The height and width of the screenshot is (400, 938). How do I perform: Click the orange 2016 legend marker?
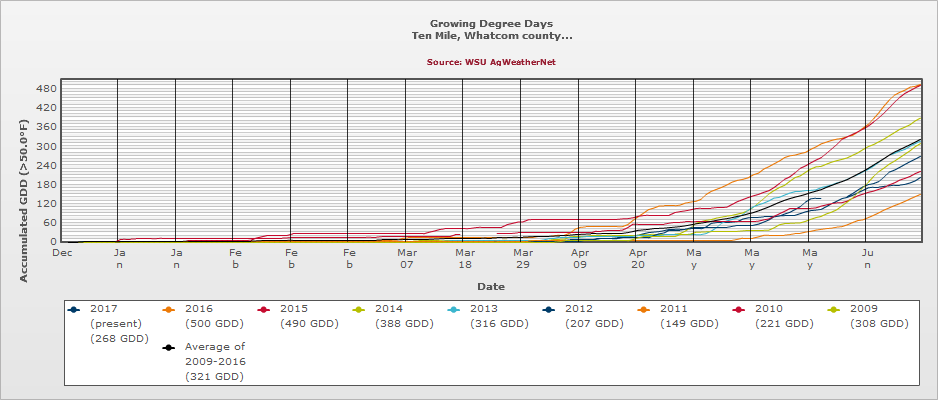pos(168,310)
